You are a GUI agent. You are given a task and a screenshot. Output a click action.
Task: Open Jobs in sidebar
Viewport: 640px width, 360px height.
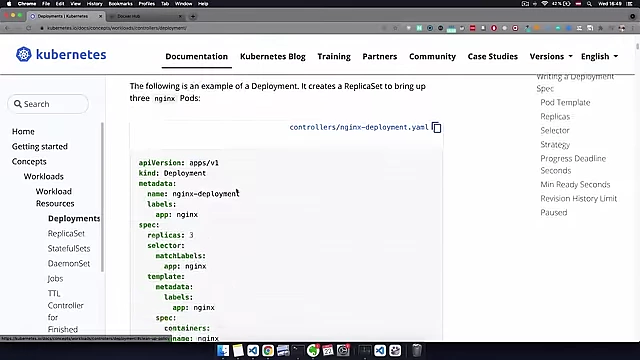click(55, 278)
